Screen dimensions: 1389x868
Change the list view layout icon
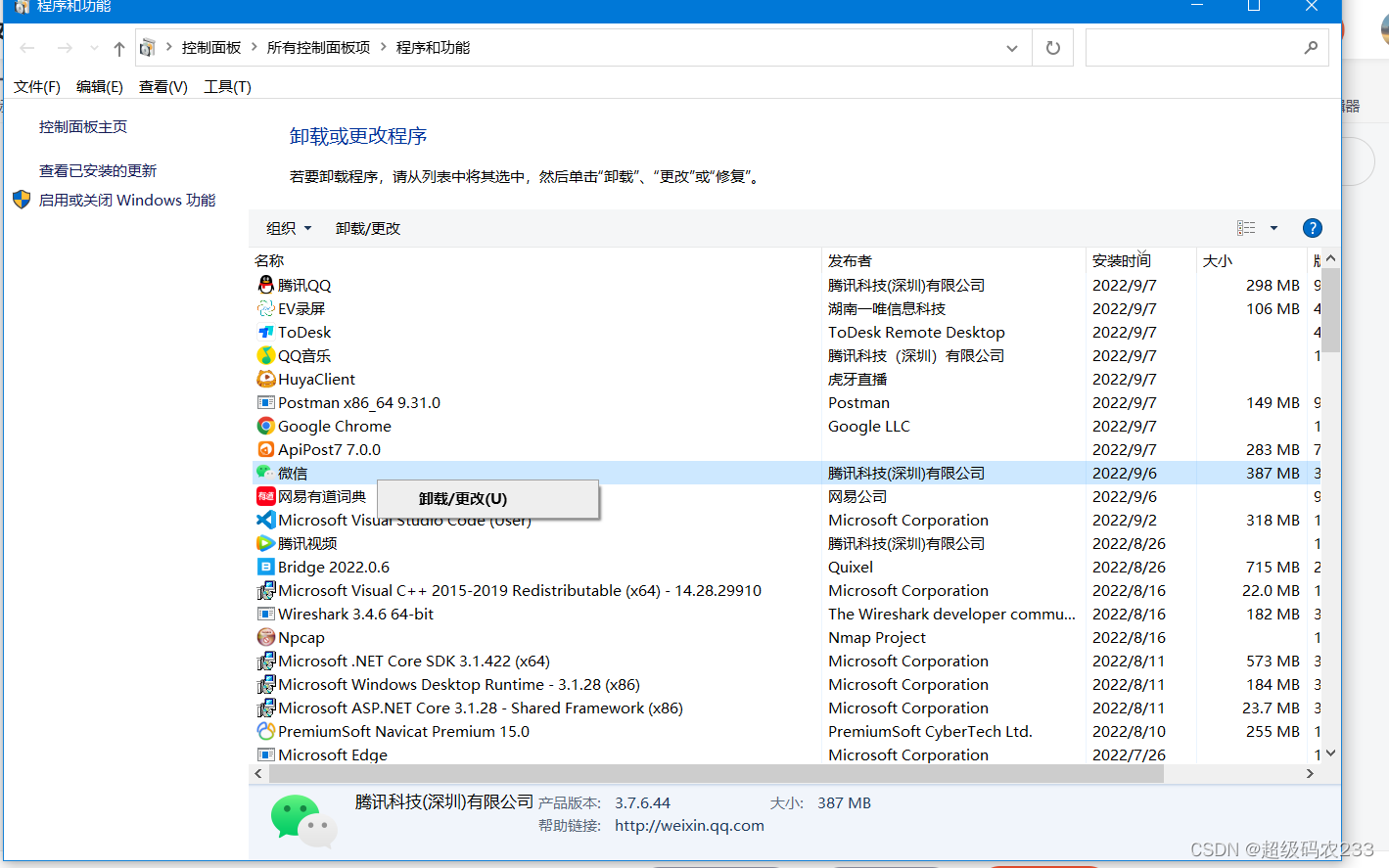[x=1246, y=228]
